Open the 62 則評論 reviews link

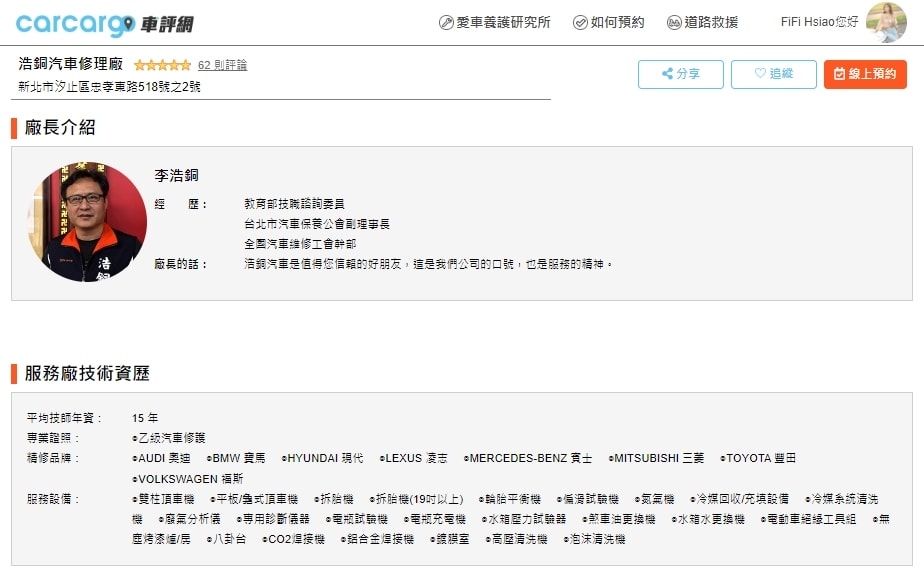click(222, 65)
